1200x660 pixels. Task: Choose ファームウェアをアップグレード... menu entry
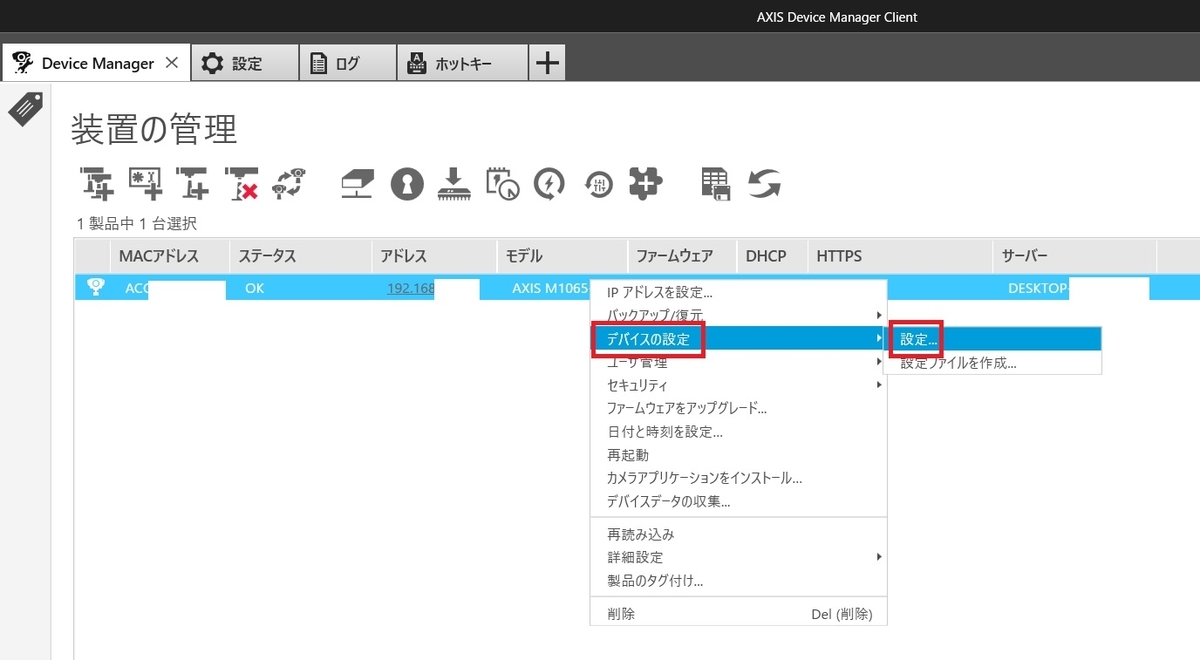[738, 408]
